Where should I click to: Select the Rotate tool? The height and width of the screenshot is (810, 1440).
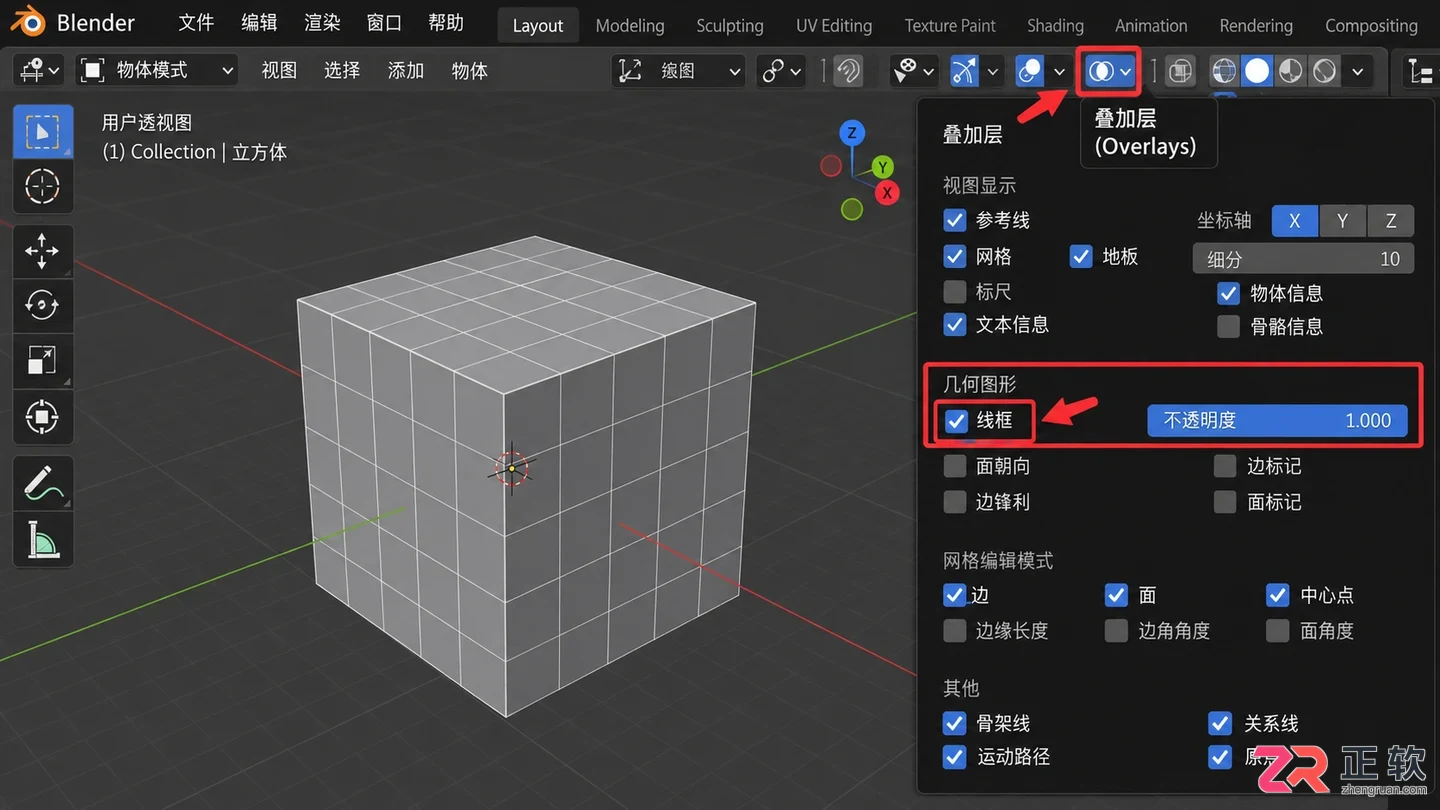tap(42, 305)
